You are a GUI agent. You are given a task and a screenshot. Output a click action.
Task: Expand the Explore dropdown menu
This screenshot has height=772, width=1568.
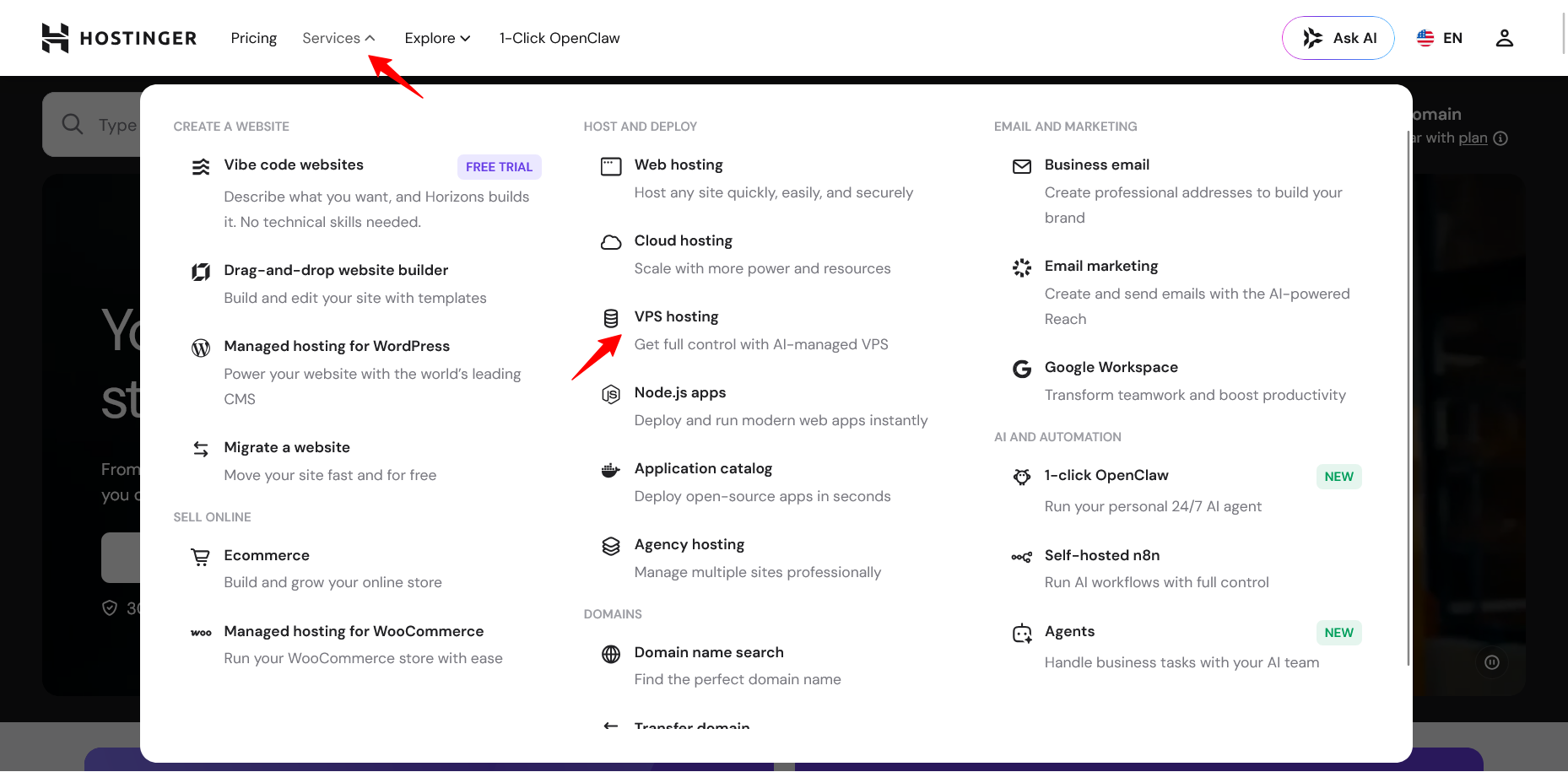click(437, 38)
